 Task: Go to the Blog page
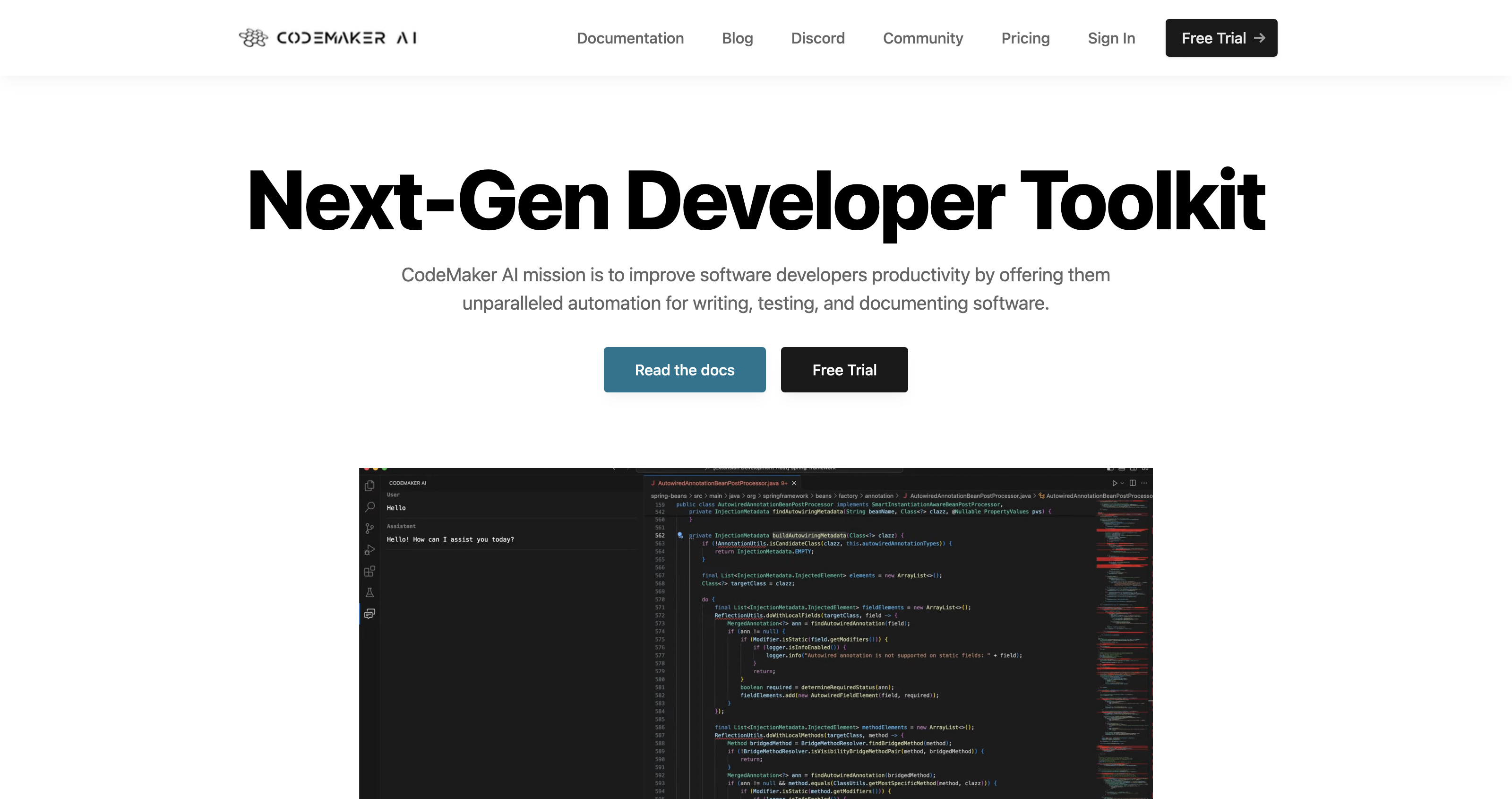pos(737,38)
